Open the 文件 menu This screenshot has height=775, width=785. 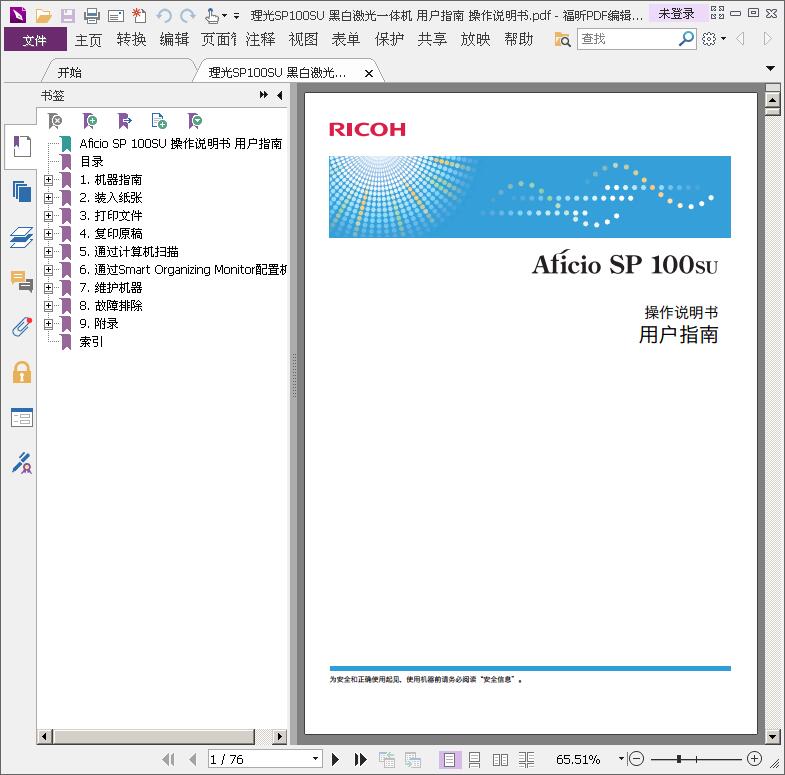(x=35, y=40)
